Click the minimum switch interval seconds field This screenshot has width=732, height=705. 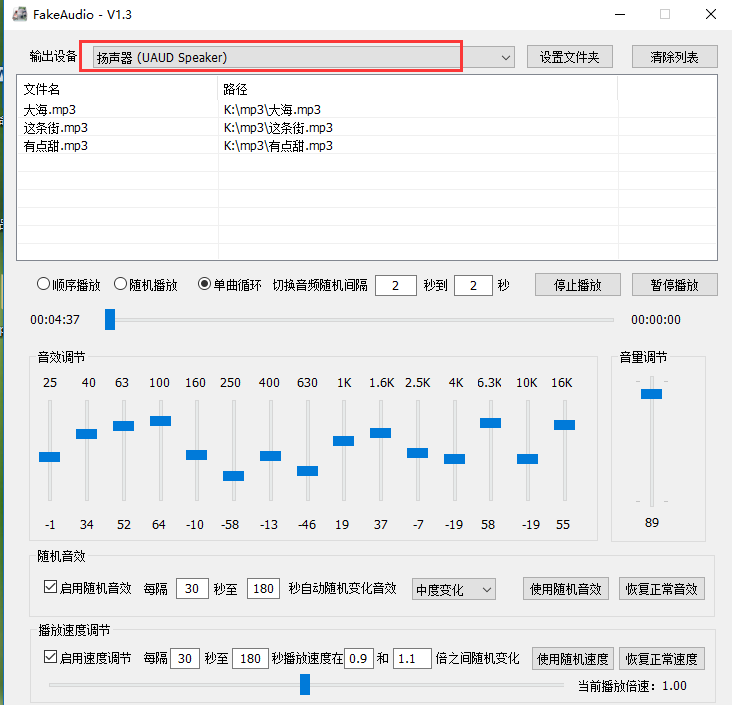click(x=396, y=285)
